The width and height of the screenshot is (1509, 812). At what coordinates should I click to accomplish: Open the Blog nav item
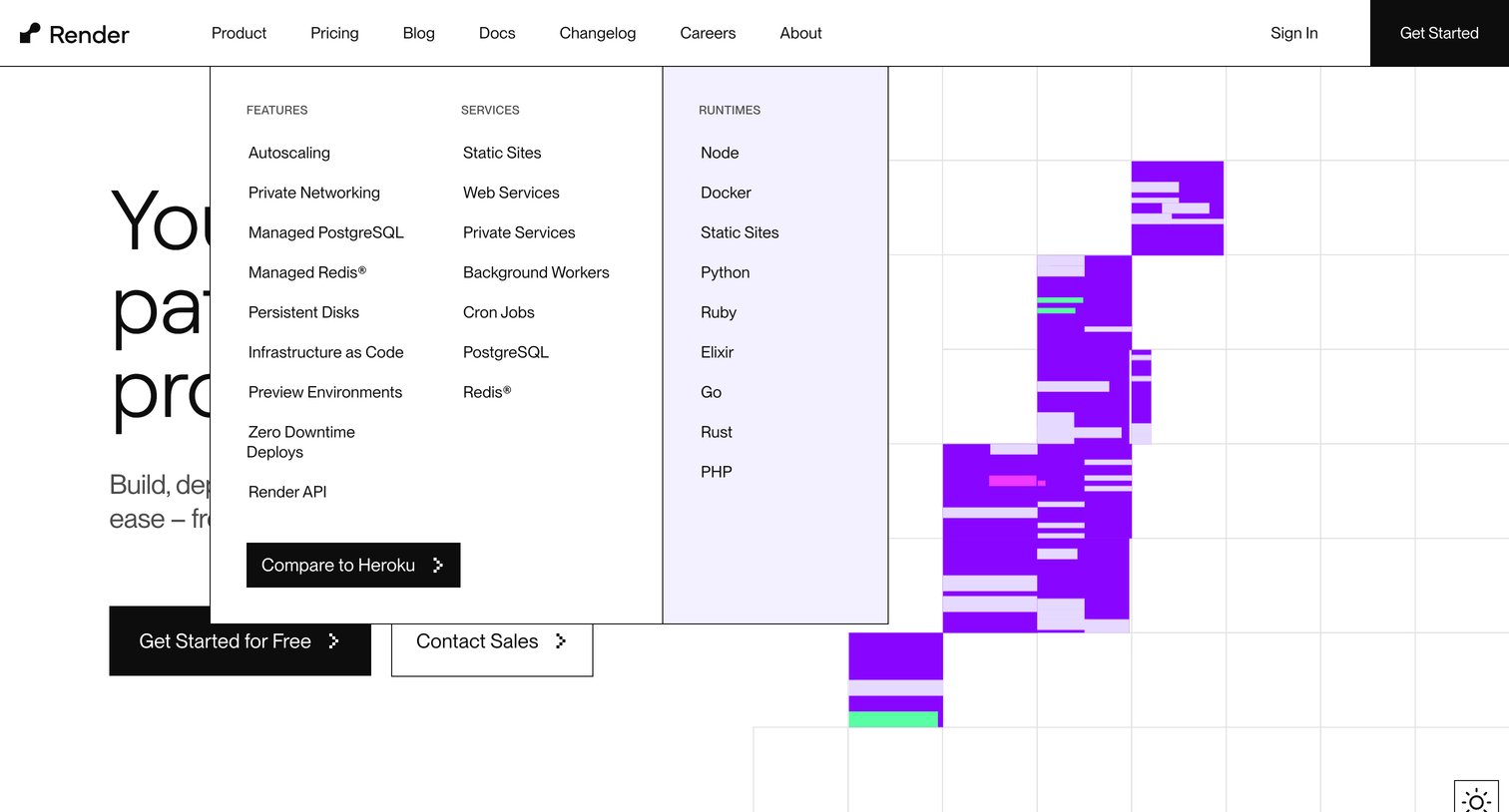[x=418, y=33]
